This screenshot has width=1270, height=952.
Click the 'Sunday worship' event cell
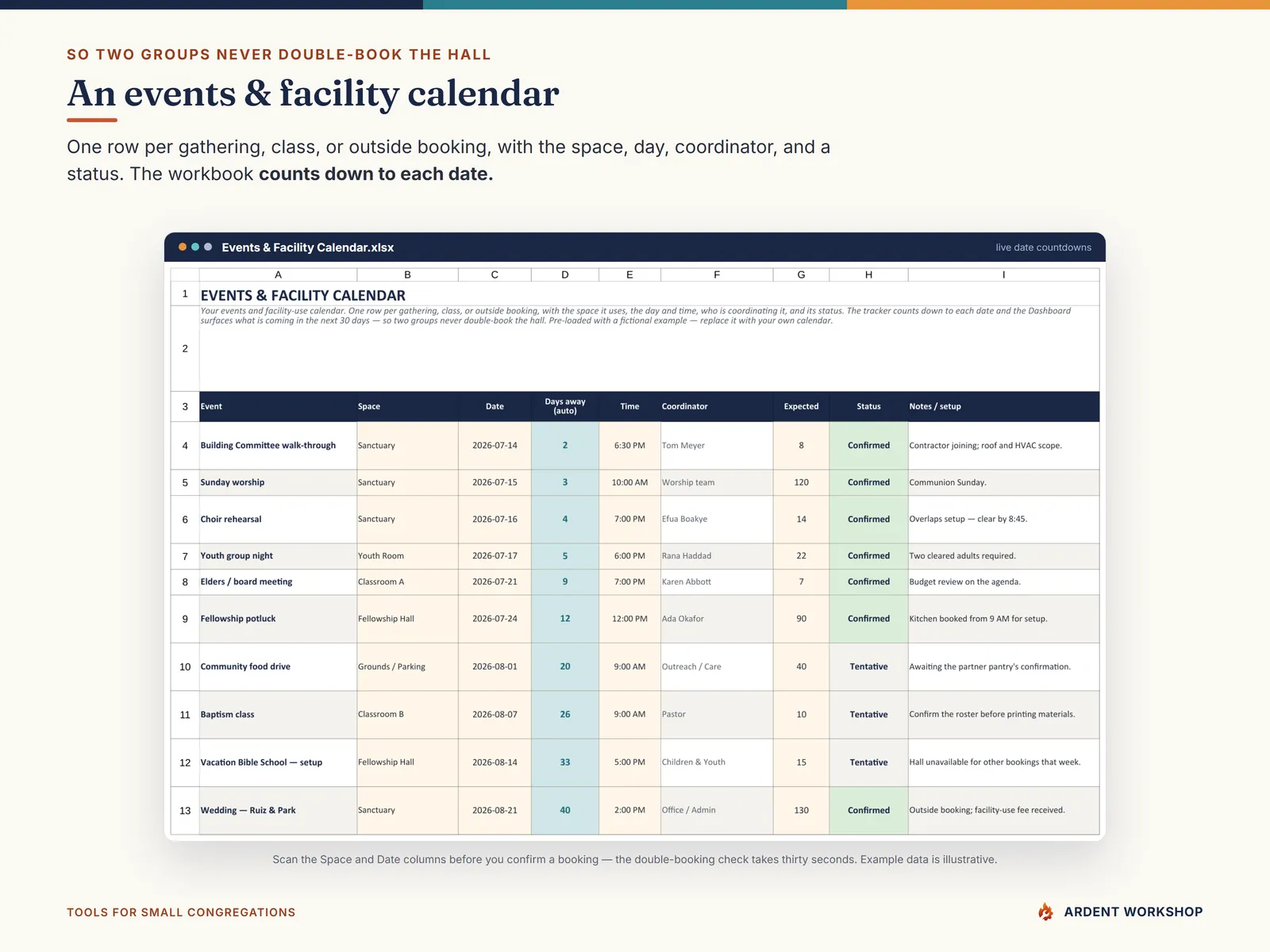[x=278, y=482]
